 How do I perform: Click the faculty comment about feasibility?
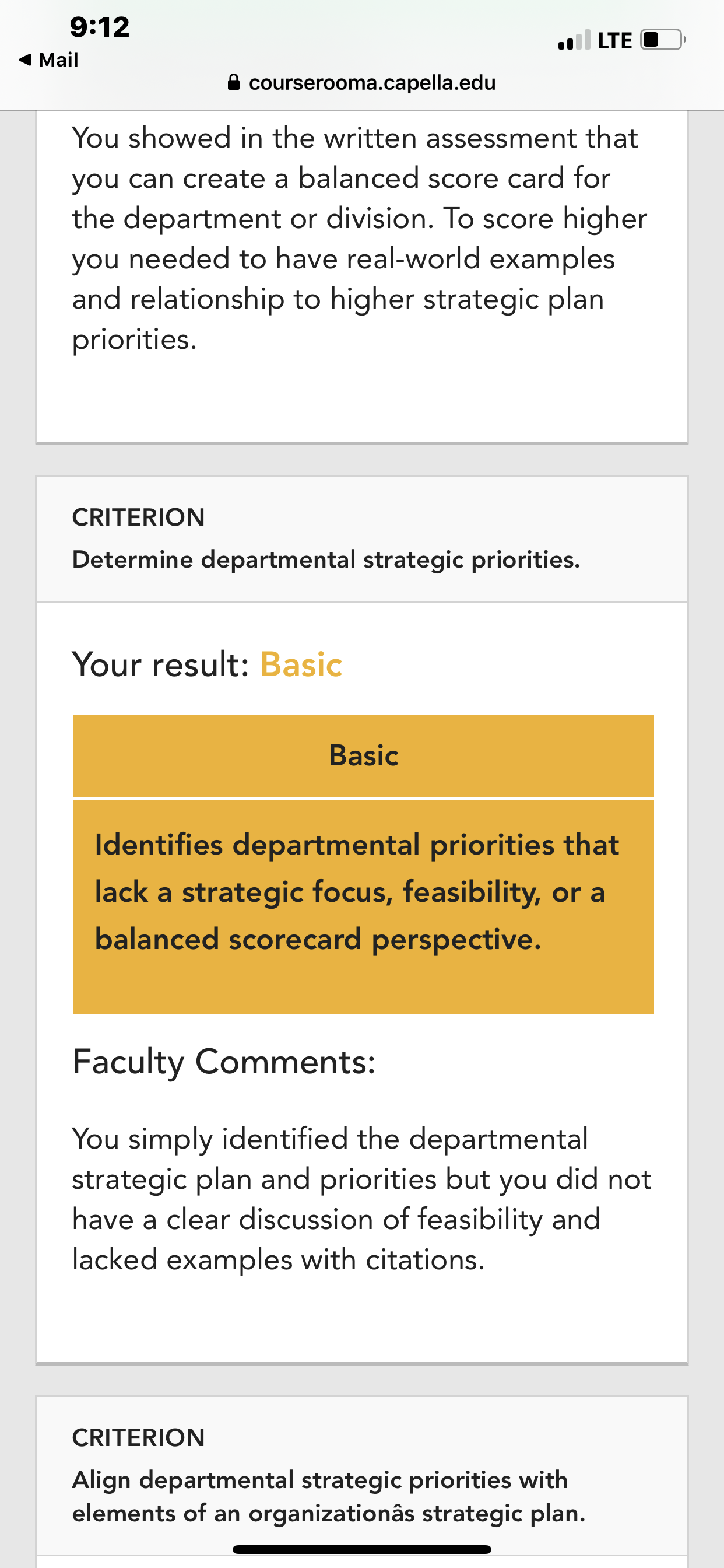(361, 1199)
